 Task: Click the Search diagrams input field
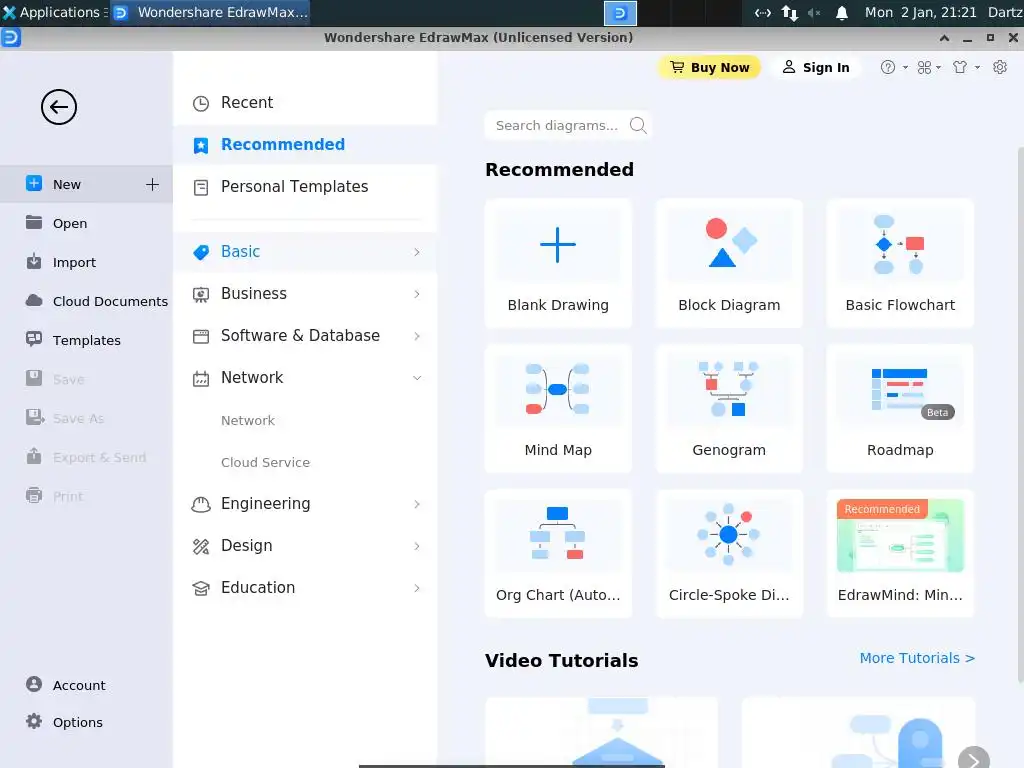click(x=567, y=125)
